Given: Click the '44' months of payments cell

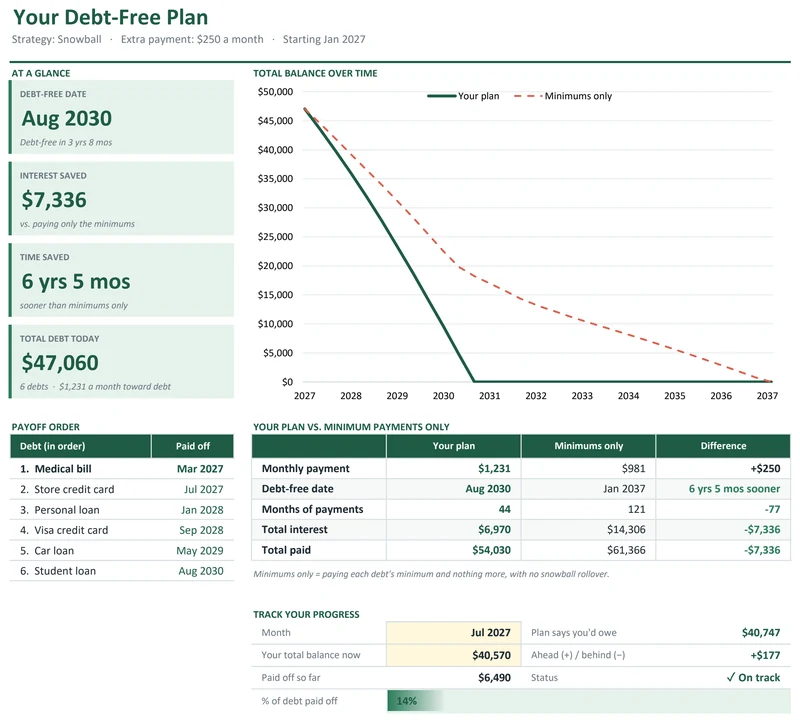Looking at the screenshot, I should click(454, 509).
